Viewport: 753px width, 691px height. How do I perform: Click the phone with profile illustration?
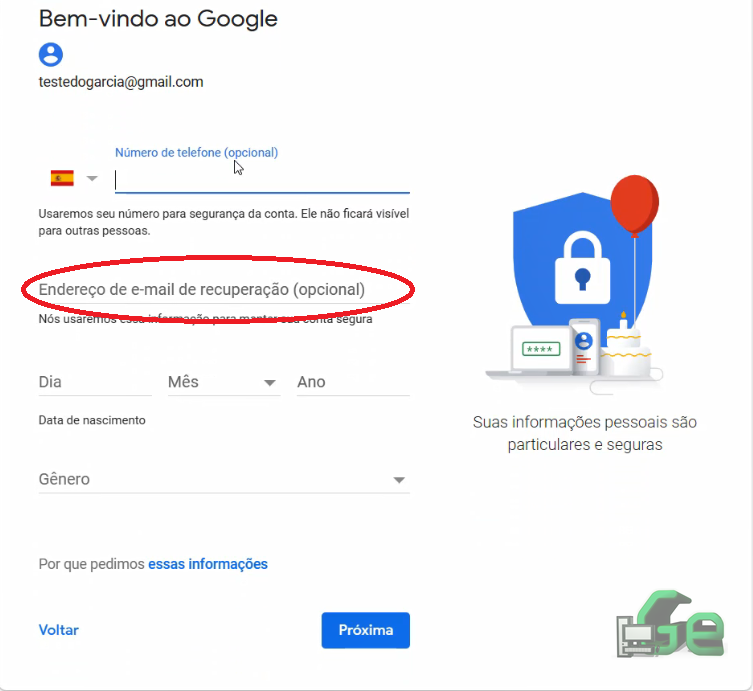(584, 347)
